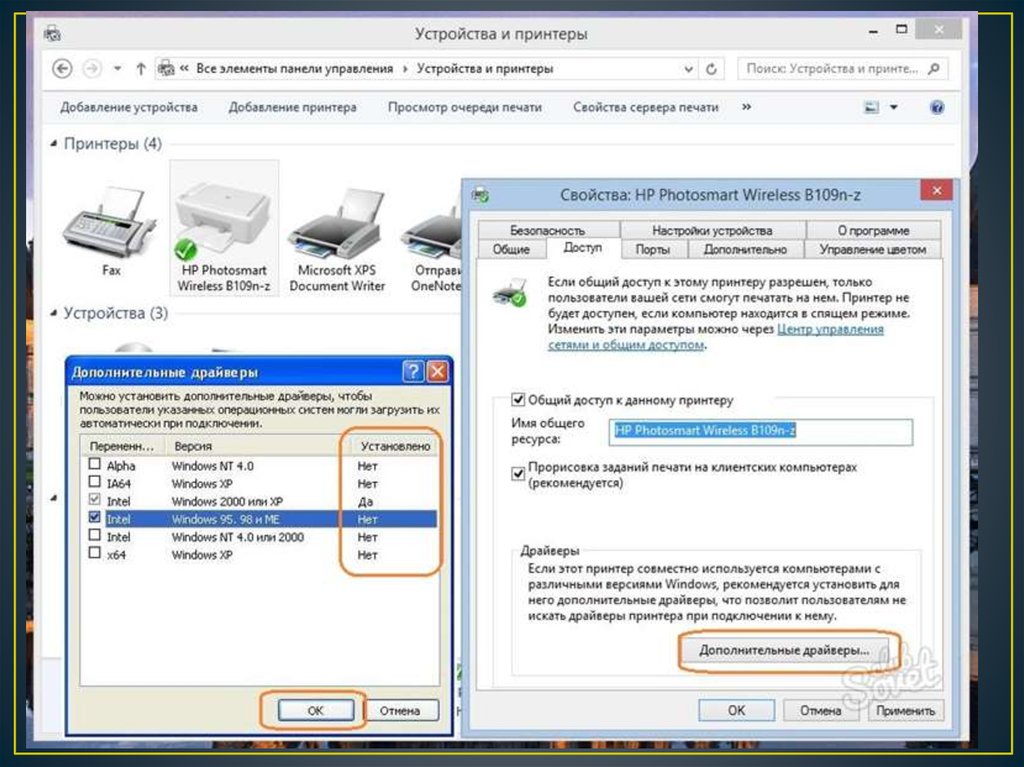Open the Безопасность tab
Screen dimensions: 1024x767
coord(546,230)
